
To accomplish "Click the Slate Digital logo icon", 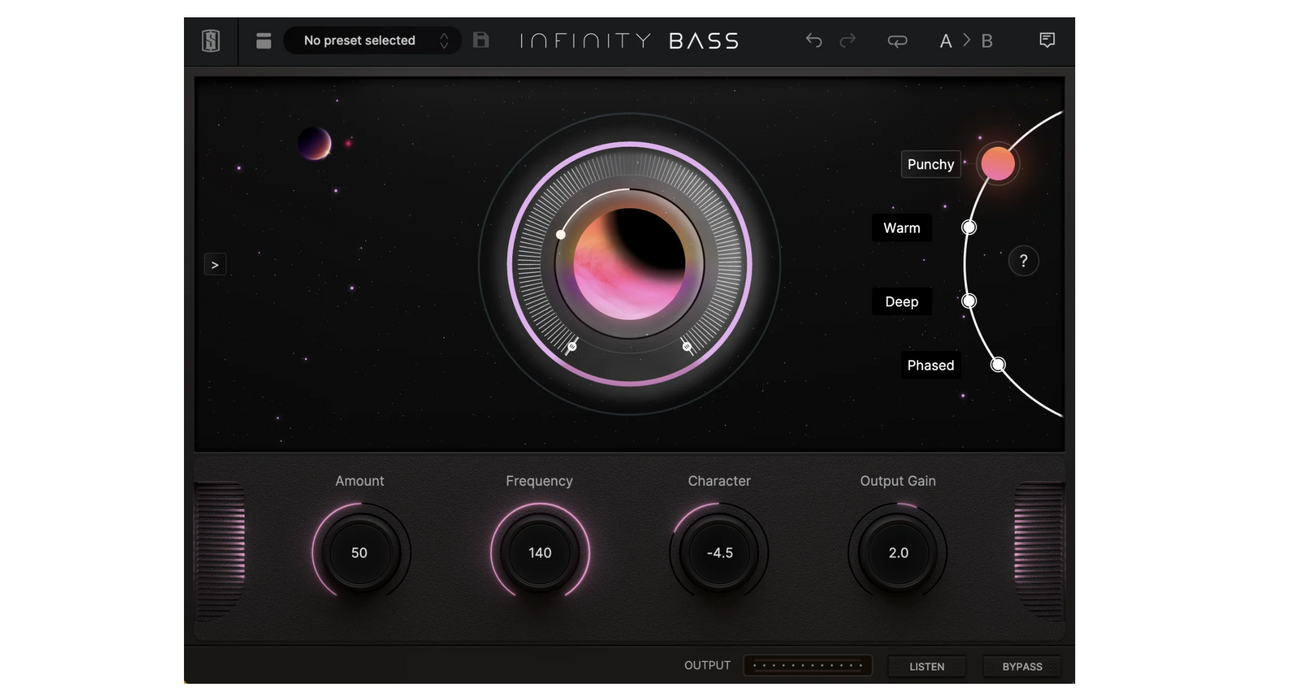I will coord(211,41).
